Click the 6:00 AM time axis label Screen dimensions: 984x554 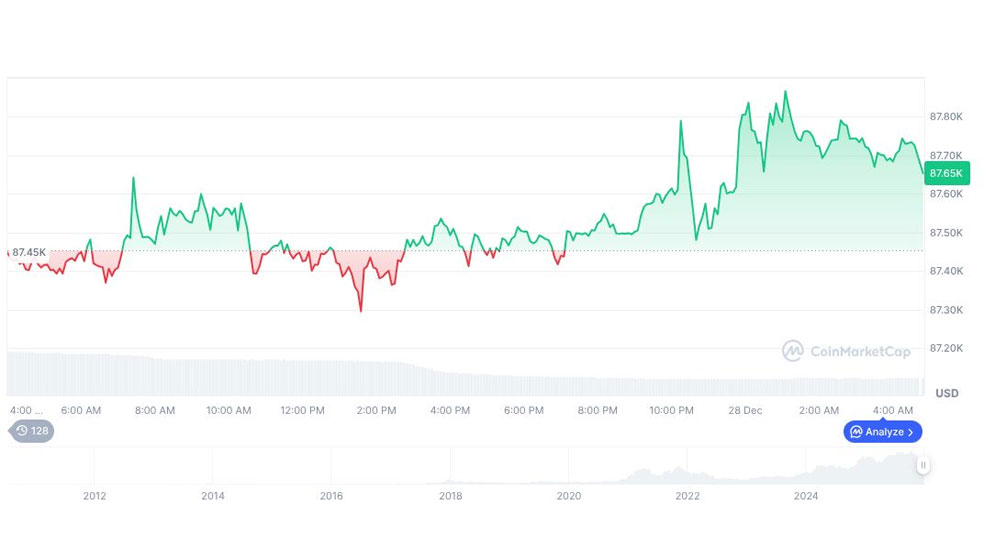[81, 410]
